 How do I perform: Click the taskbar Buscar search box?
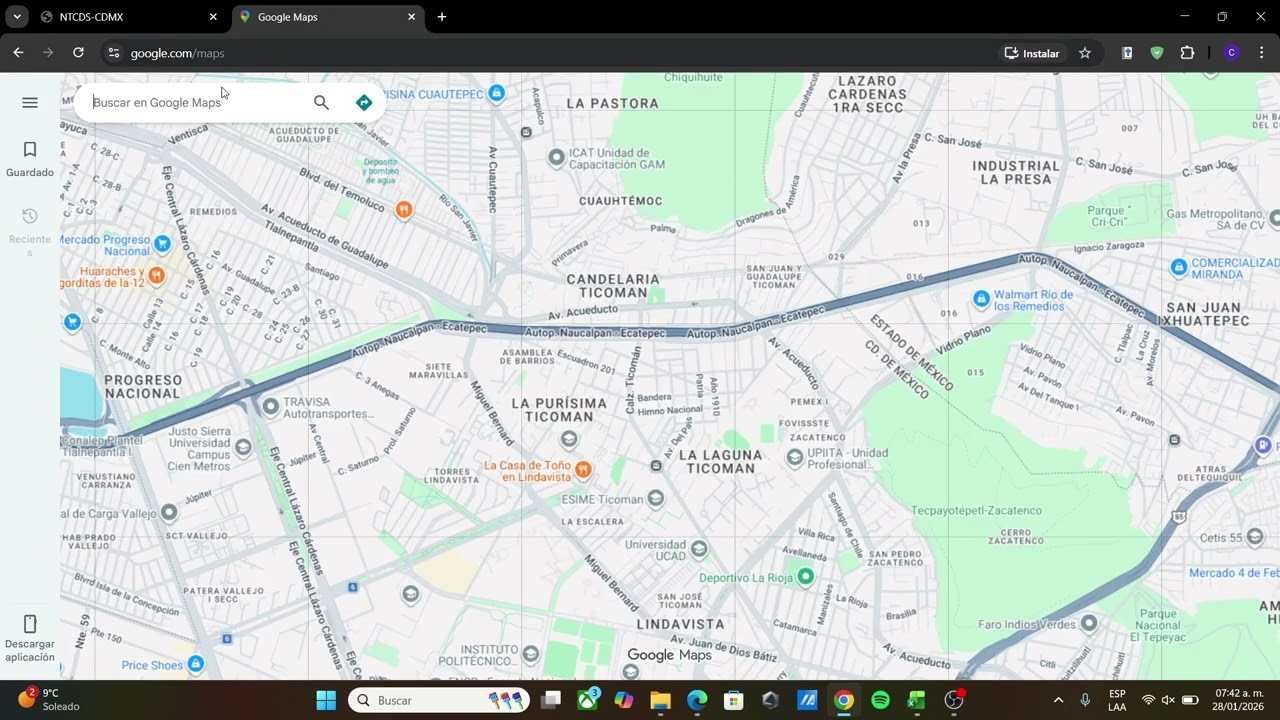coord(439,700)
